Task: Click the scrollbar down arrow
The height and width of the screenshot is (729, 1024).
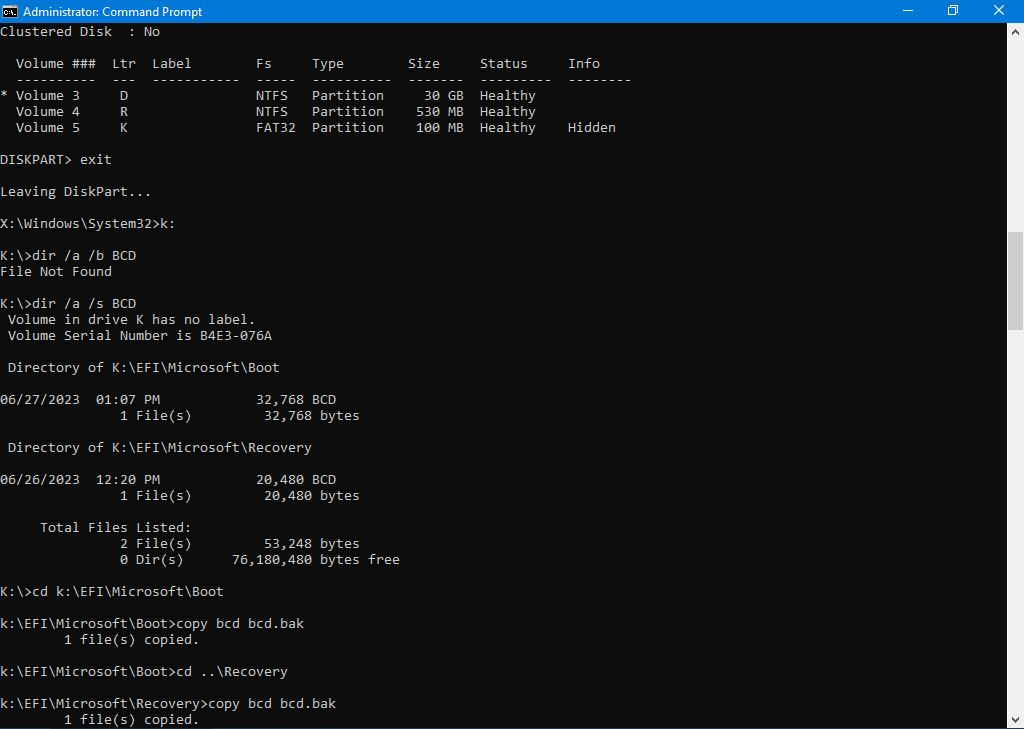Action: [x=1015, y=720]
